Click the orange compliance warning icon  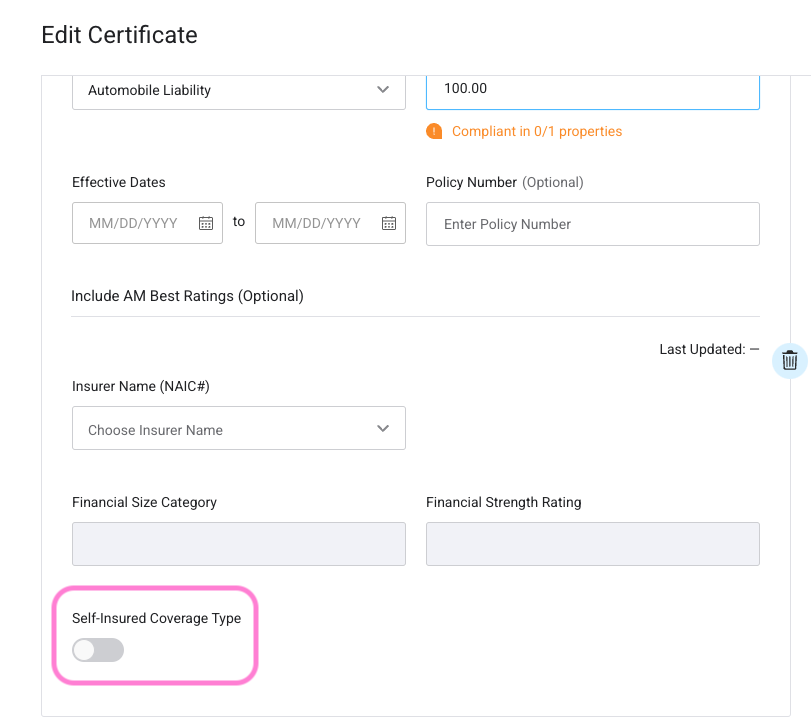pos(434,131)
